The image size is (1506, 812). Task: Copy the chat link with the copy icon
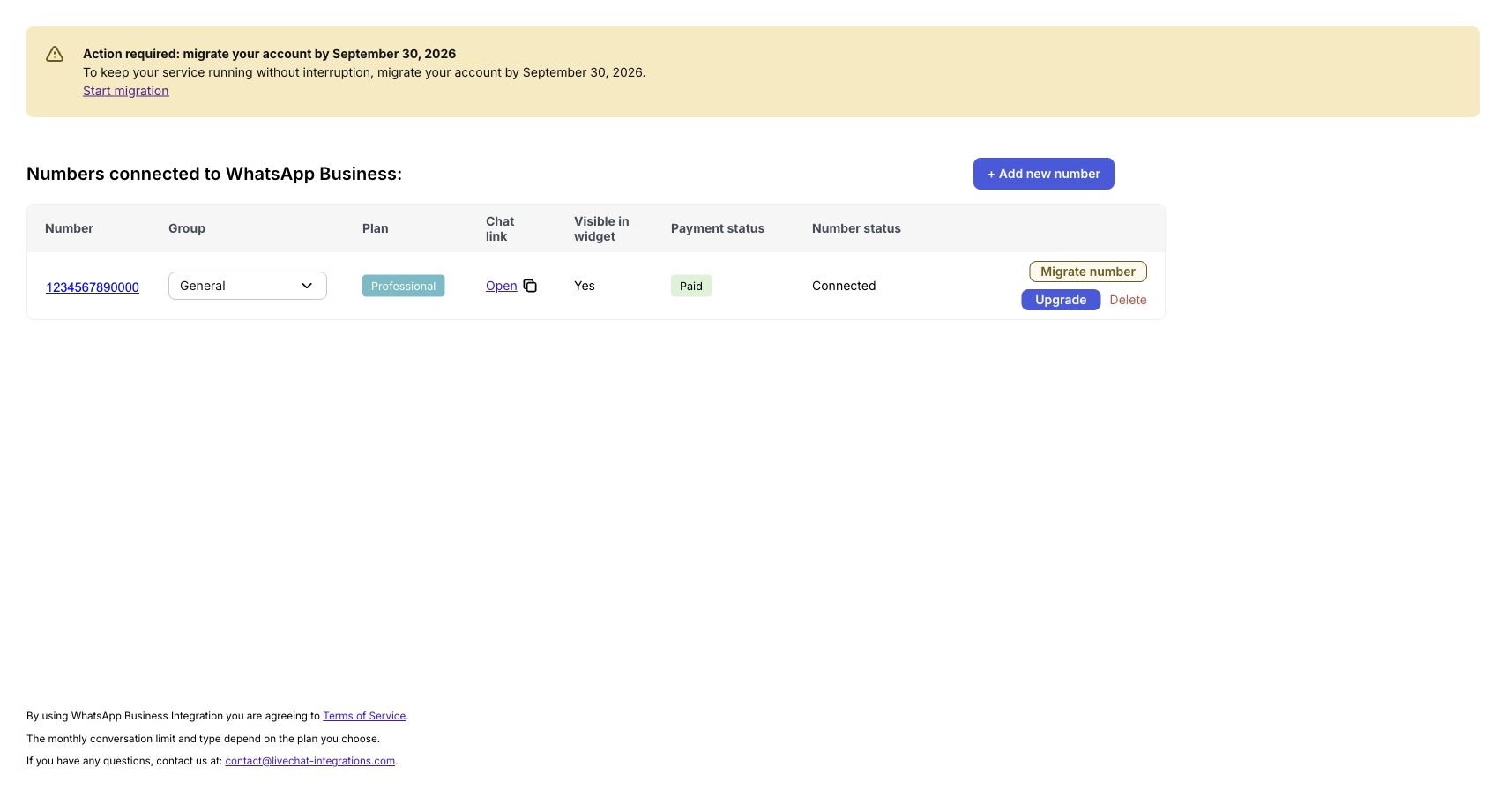(x=530, y=286)
